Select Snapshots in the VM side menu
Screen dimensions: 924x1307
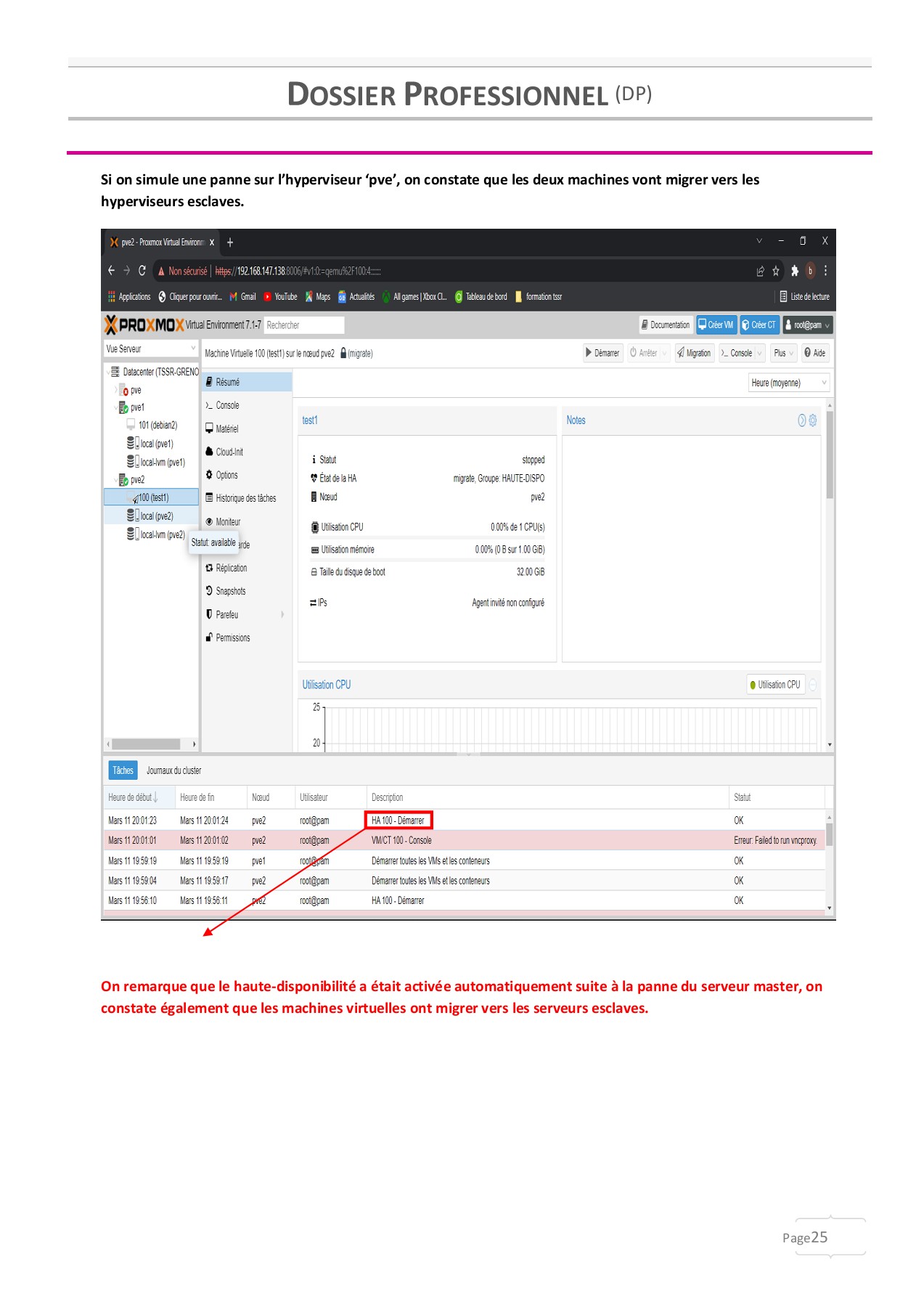tap(230, 591)
